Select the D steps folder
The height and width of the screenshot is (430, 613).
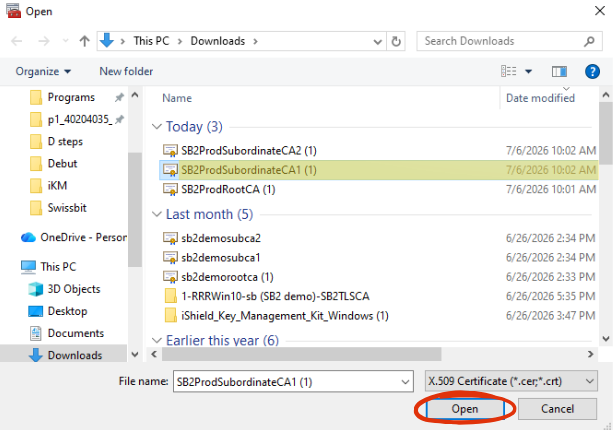[x=65, y=142]
